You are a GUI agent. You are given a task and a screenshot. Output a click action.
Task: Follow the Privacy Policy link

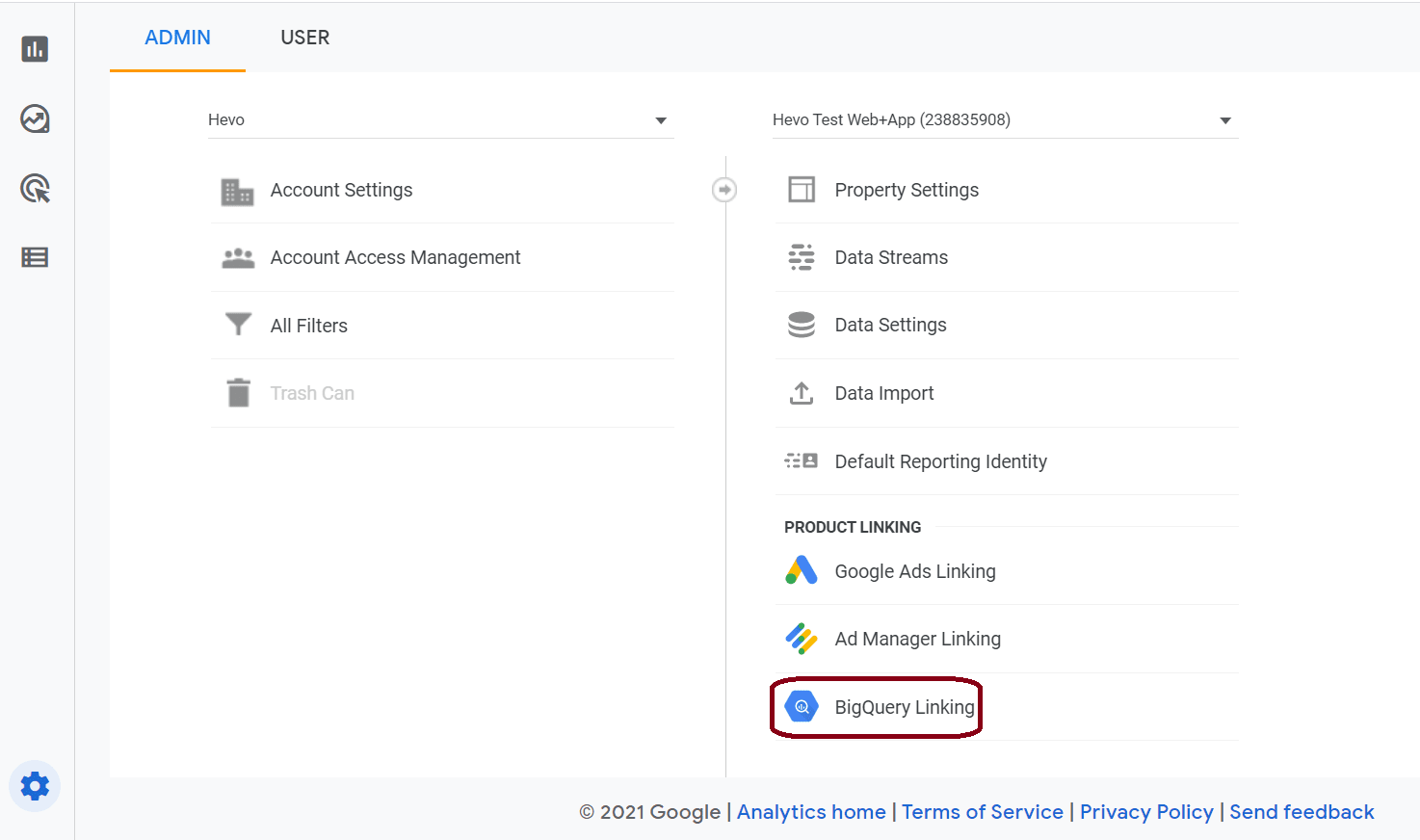(1146, 812)
